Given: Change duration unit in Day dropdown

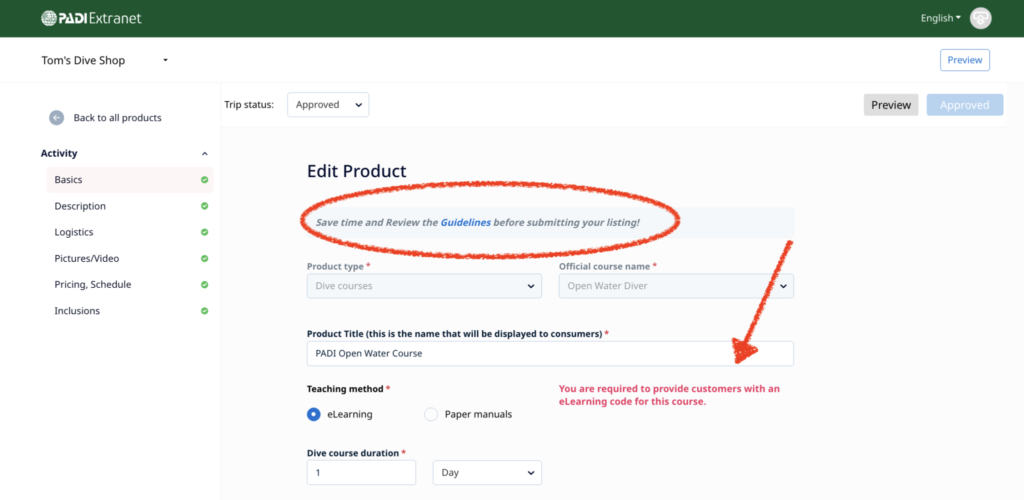Looking at the screenshot, I should tap(487, 472).
